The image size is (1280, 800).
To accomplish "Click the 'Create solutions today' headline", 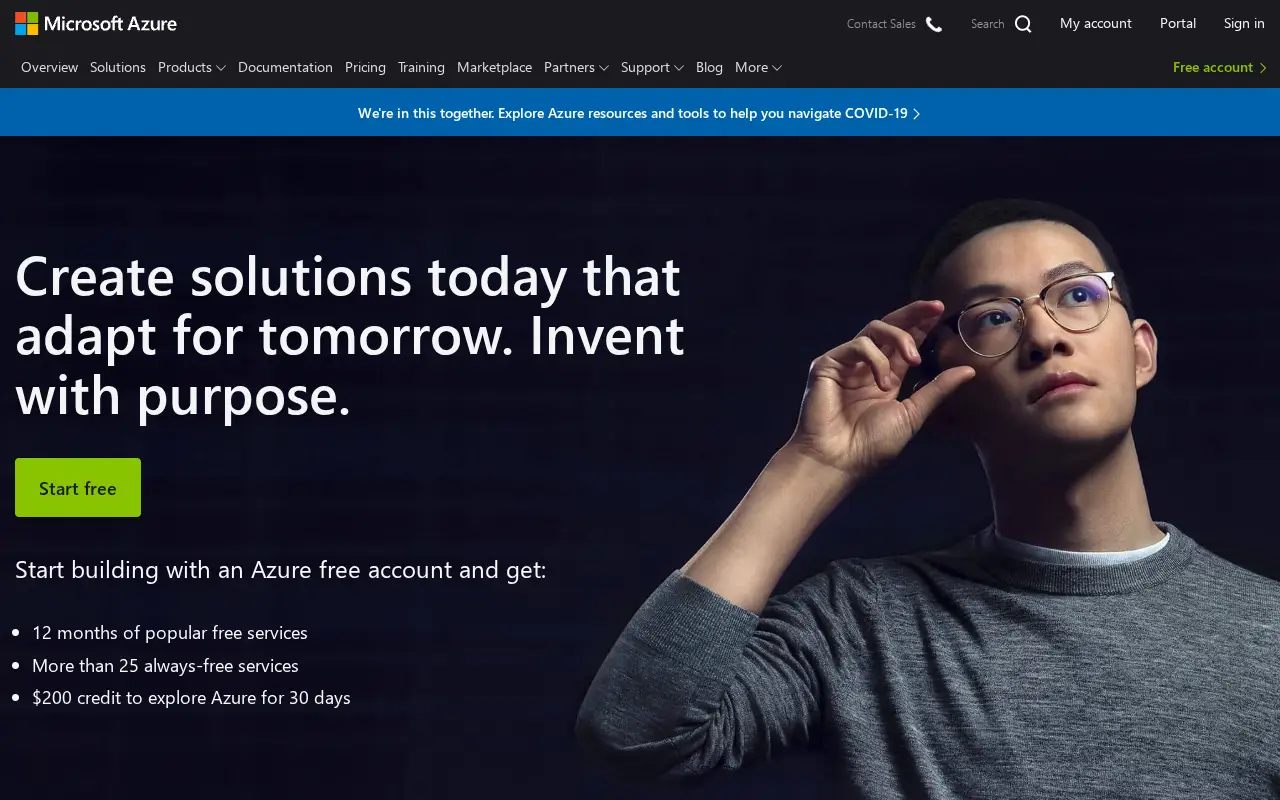I will (350, 336).
